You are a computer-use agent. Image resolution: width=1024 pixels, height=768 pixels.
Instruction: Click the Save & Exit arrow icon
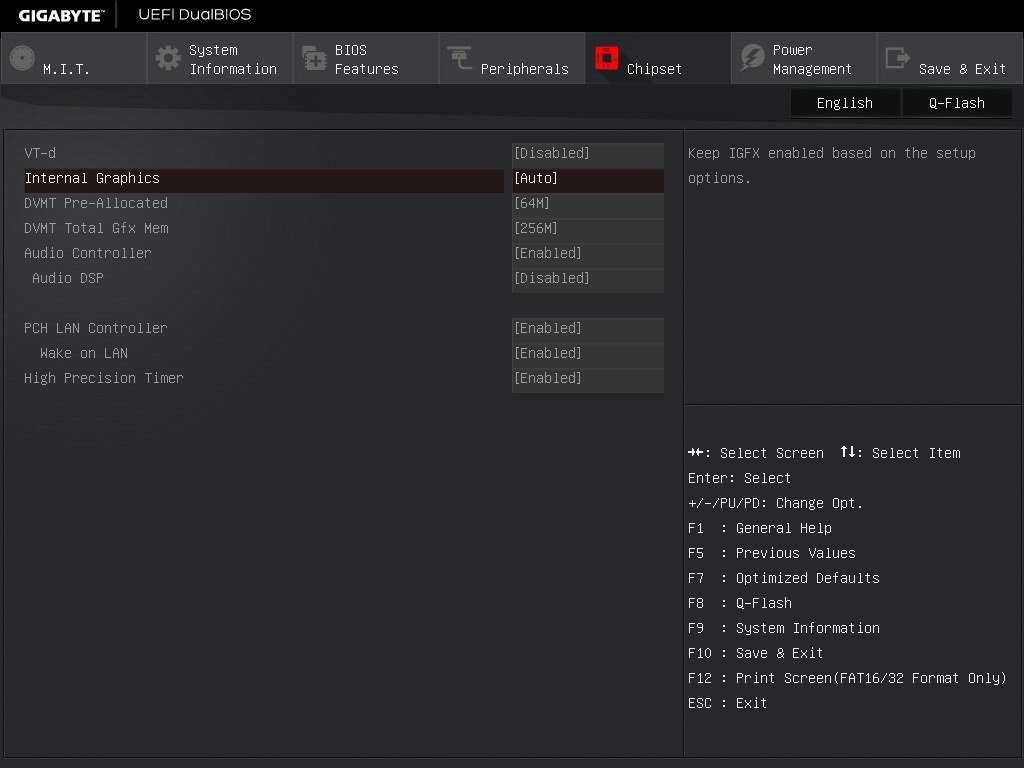tap(898, 59)
